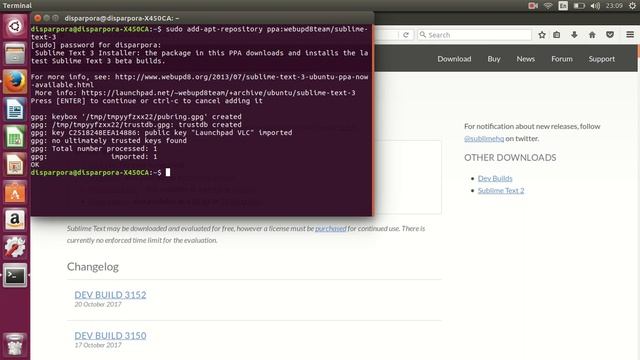This screenshot has height=360, width=640.
Task: Open LibreOffice Impress from launcher
Action: tap(15, 164)
